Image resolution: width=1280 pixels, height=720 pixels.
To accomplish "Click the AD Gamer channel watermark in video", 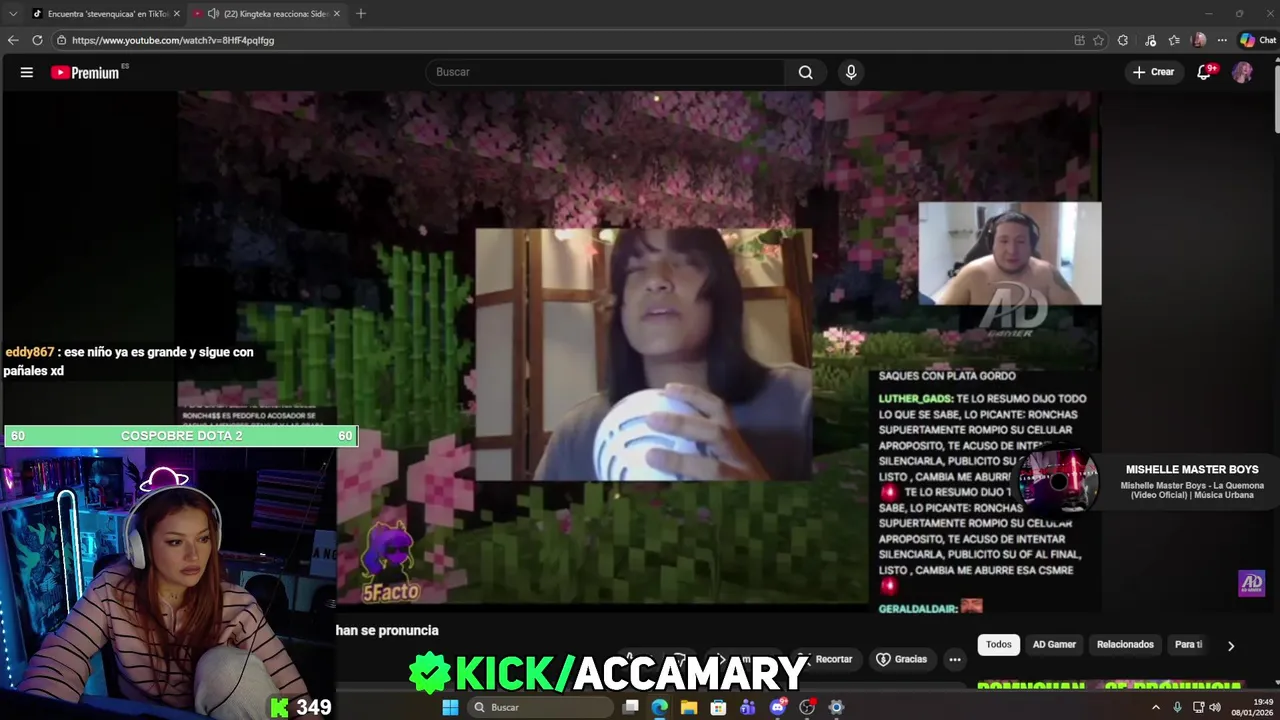I will pyautogui.click(x=1252, y=583).
